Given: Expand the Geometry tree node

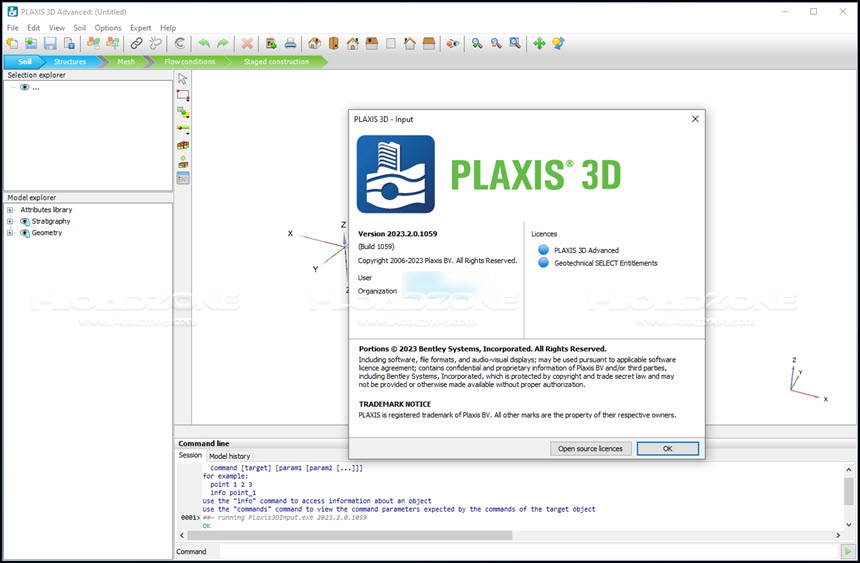Looking at the screenshot, I should coord(10,233).
